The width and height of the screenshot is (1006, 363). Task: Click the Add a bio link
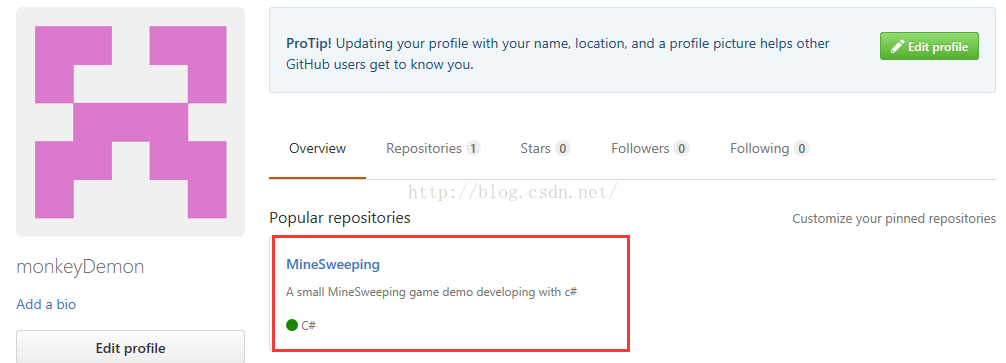pos(46,304)
